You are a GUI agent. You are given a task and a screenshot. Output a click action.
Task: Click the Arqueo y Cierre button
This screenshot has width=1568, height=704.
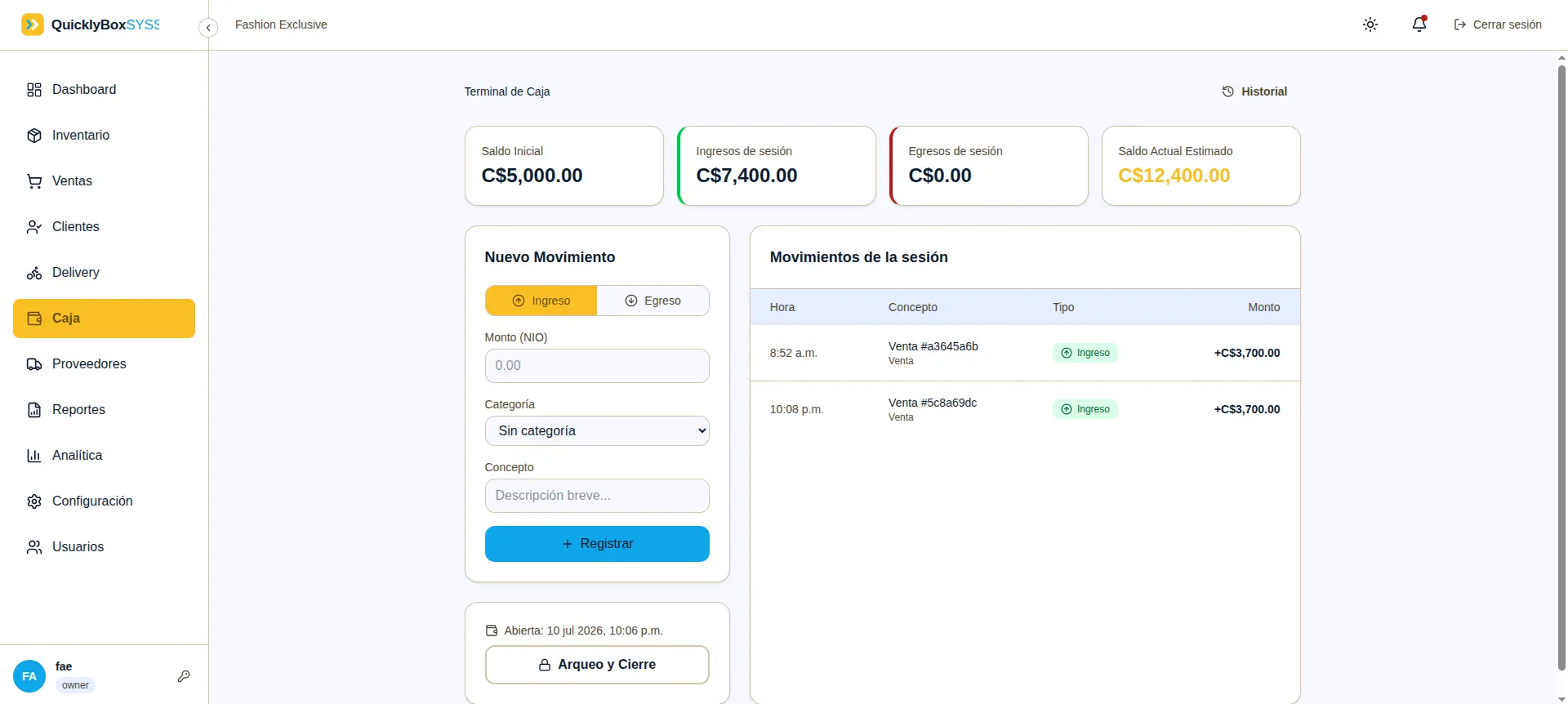click(x=597, y=665)
